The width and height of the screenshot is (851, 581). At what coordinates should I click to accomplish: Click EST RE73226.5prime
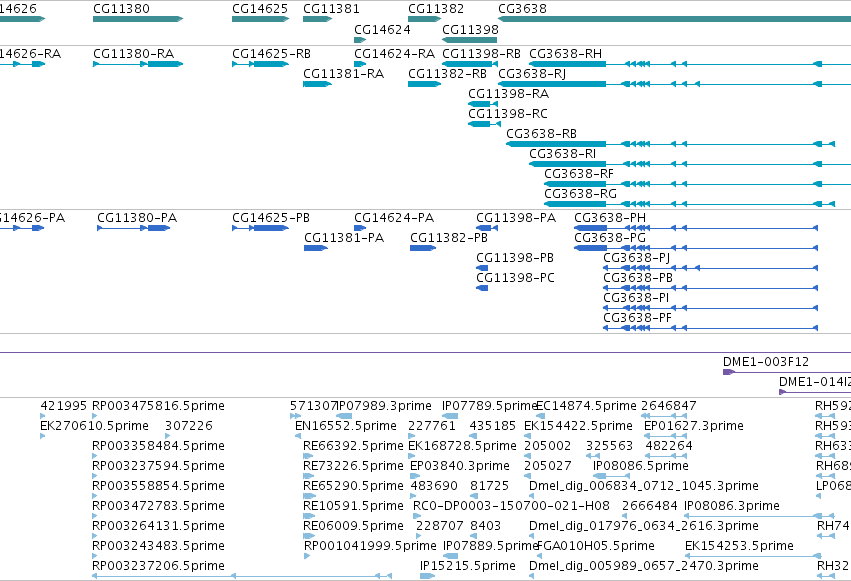(x=353, y=467)
